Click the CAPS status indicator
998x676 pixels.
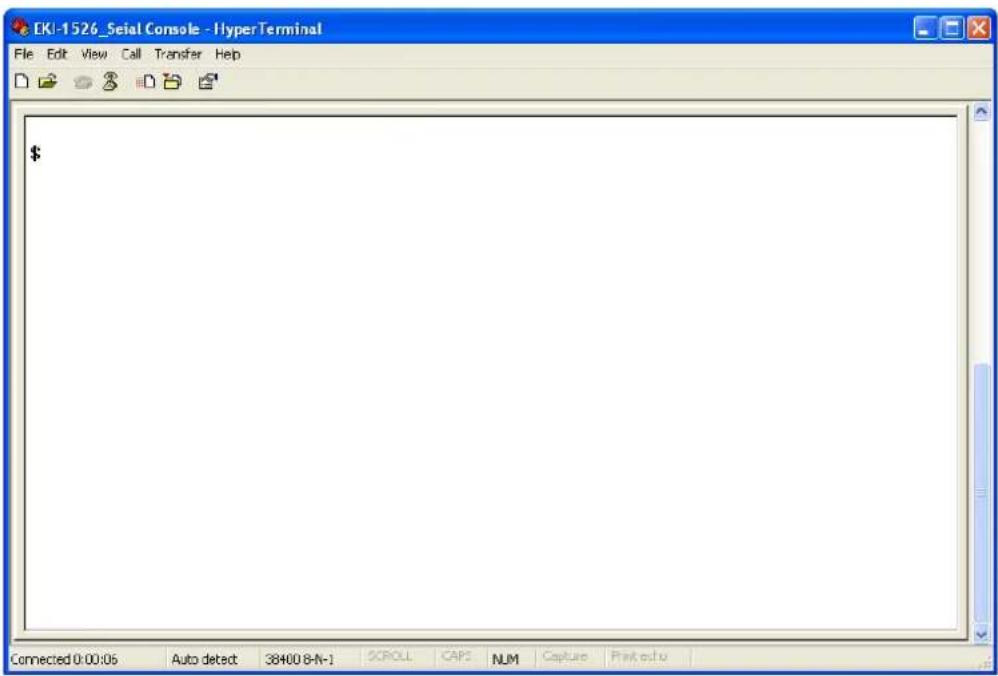click(454, 656)
